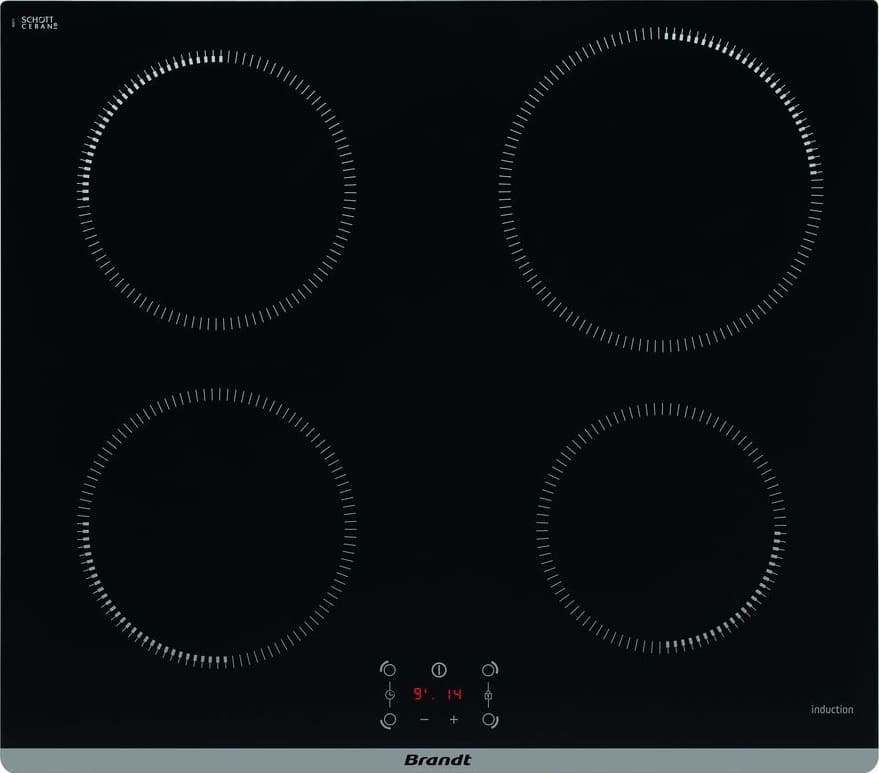Tap the small bottom-right cooking zone ring
This screenshot has height=773, width=879.
click(x=661, y=528)
